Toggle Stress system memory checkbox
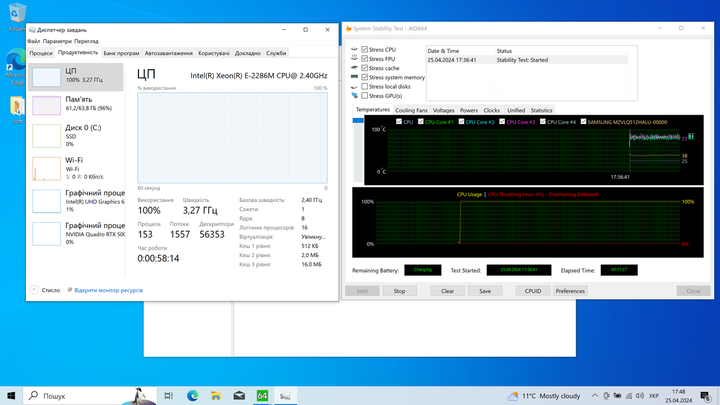Screen dimensions: 720x405 [365, 77]
